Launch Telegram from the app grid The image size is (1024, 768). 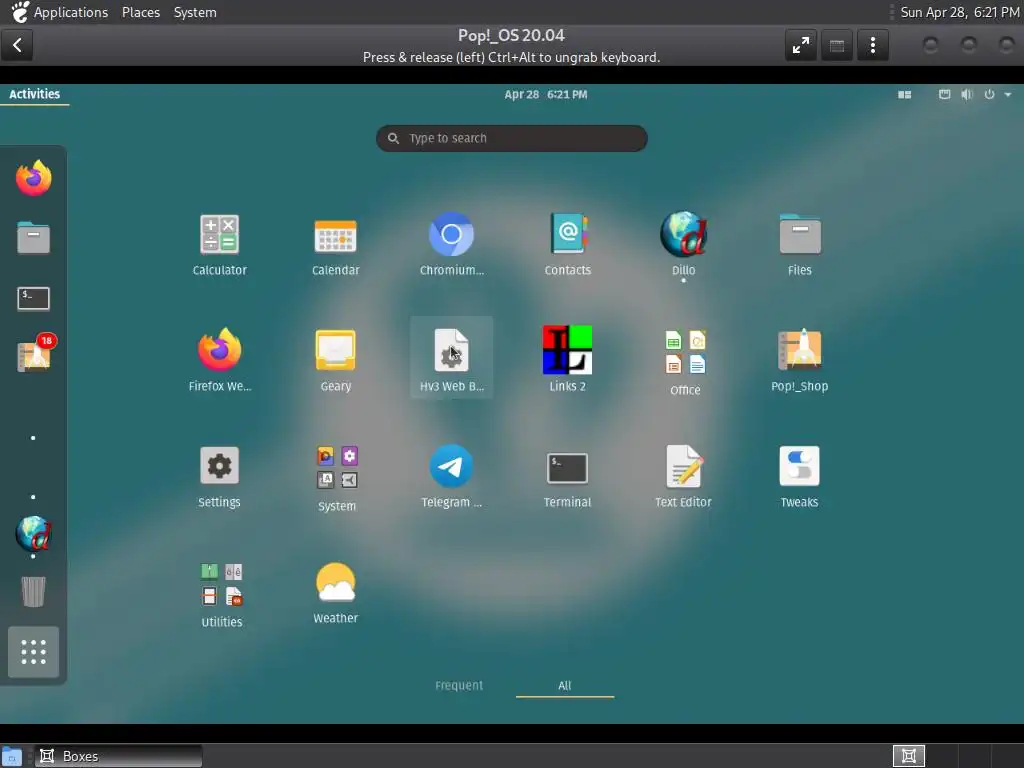451,477
